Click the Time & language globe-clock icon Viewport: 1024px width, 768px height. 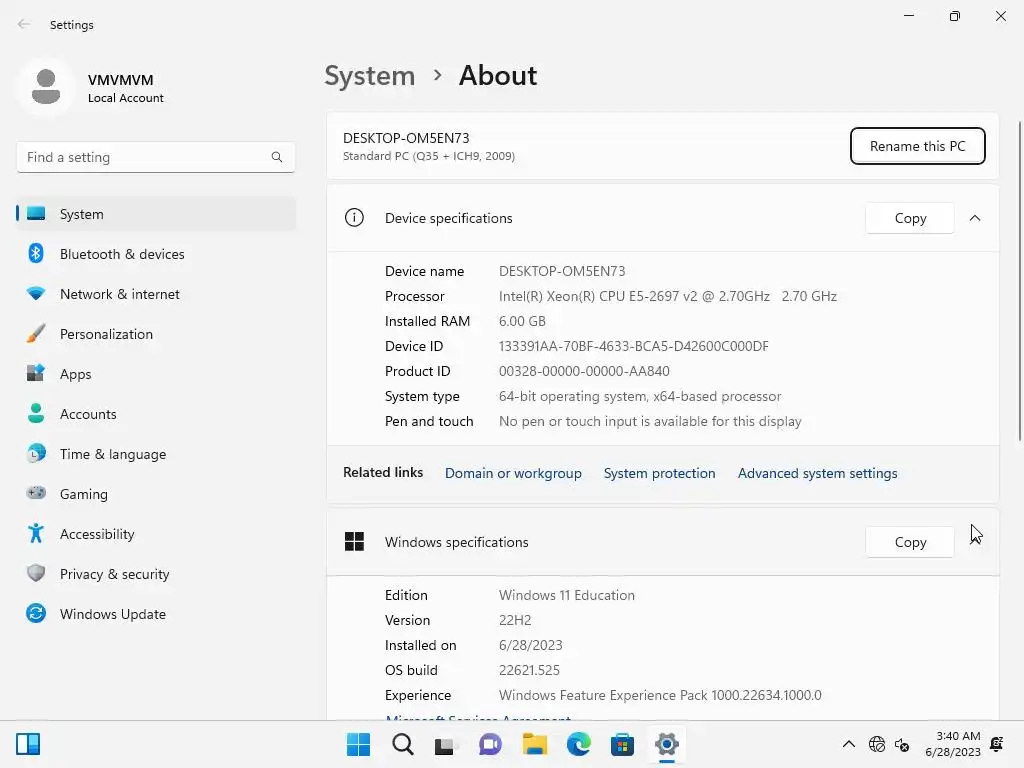tap(36, 453)
